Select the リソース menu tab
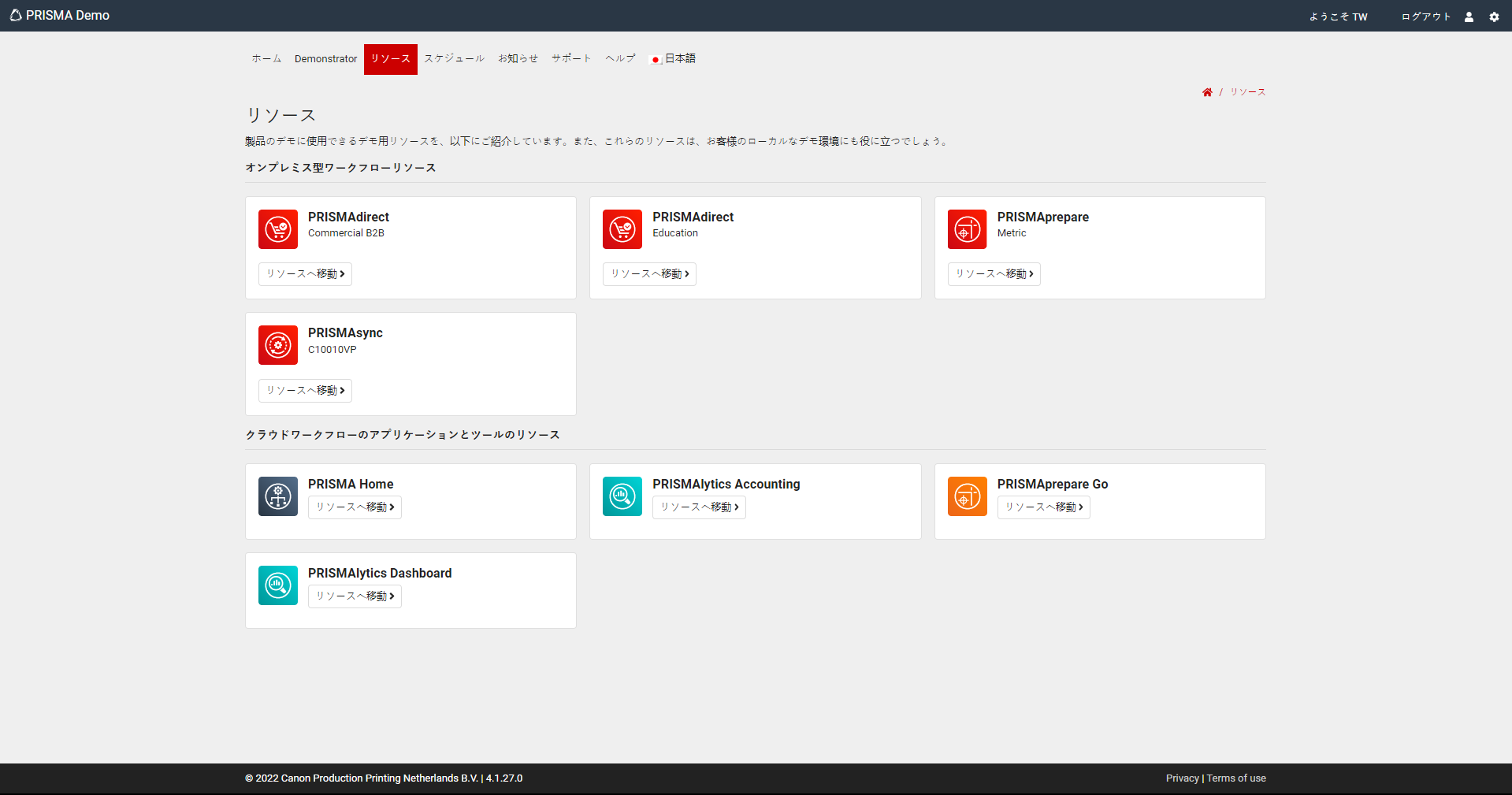Viewport: 1512px width, 795px height. pyautogui.click(x=391, y=59)
